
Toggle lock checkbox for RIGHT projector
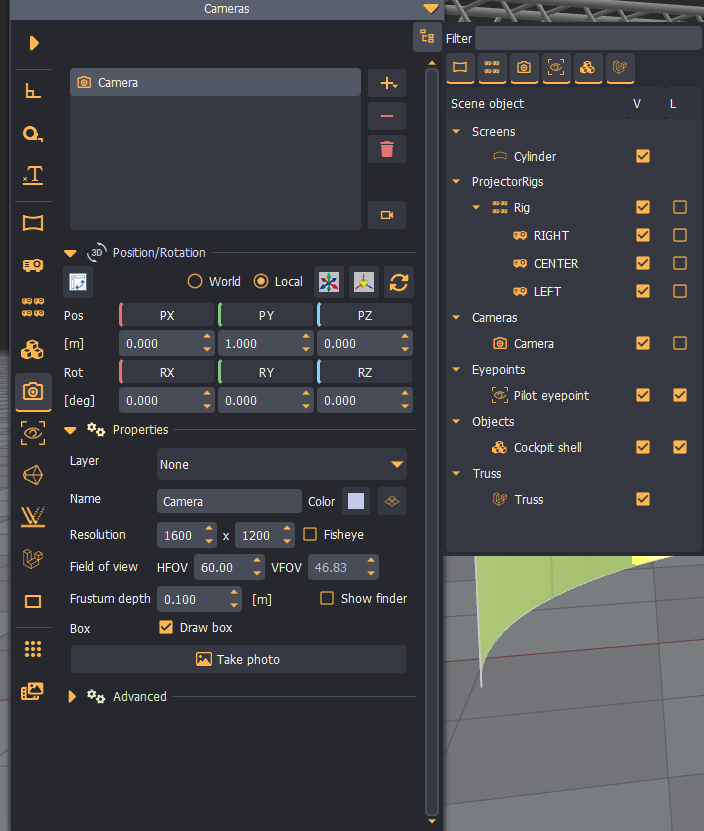pos(680,235)
